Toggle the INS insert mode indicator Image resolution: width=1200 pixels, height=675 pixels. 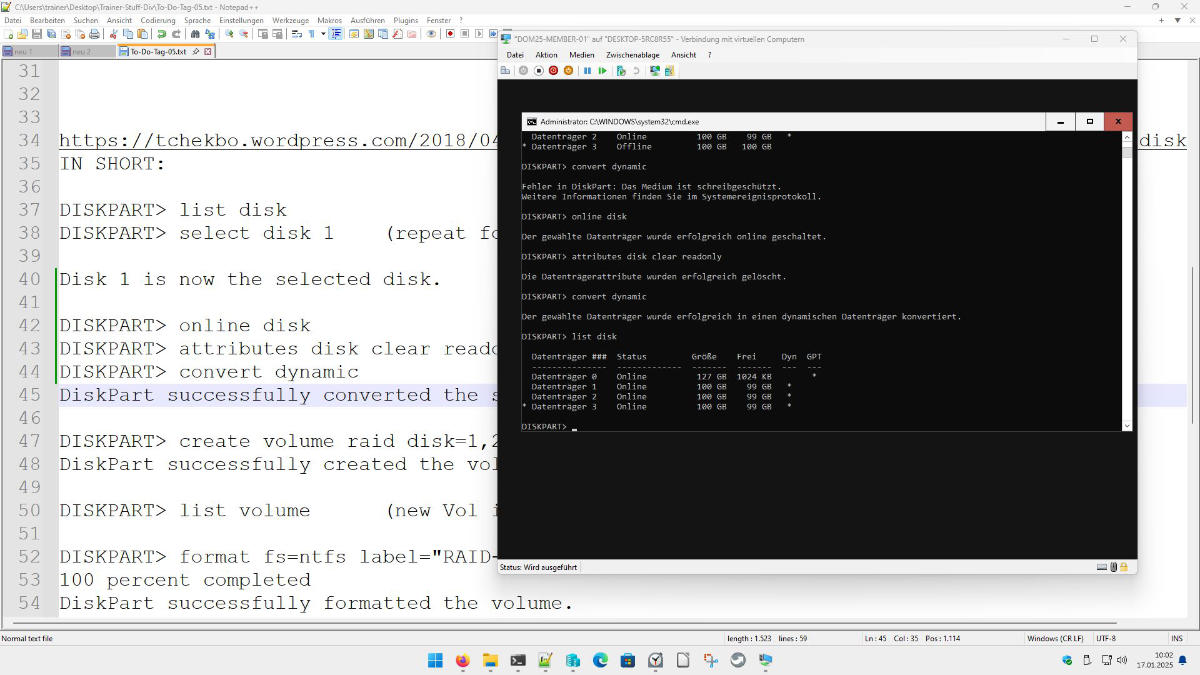pos(1177,638)
